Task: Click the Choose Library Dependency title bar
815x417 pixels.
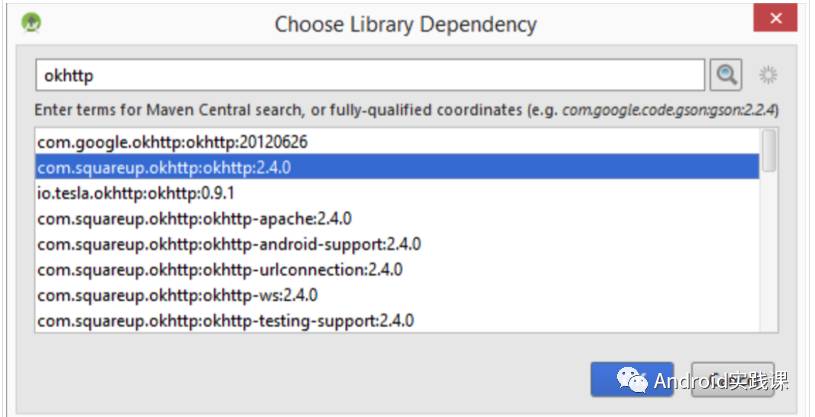Action: coord(405,24)
